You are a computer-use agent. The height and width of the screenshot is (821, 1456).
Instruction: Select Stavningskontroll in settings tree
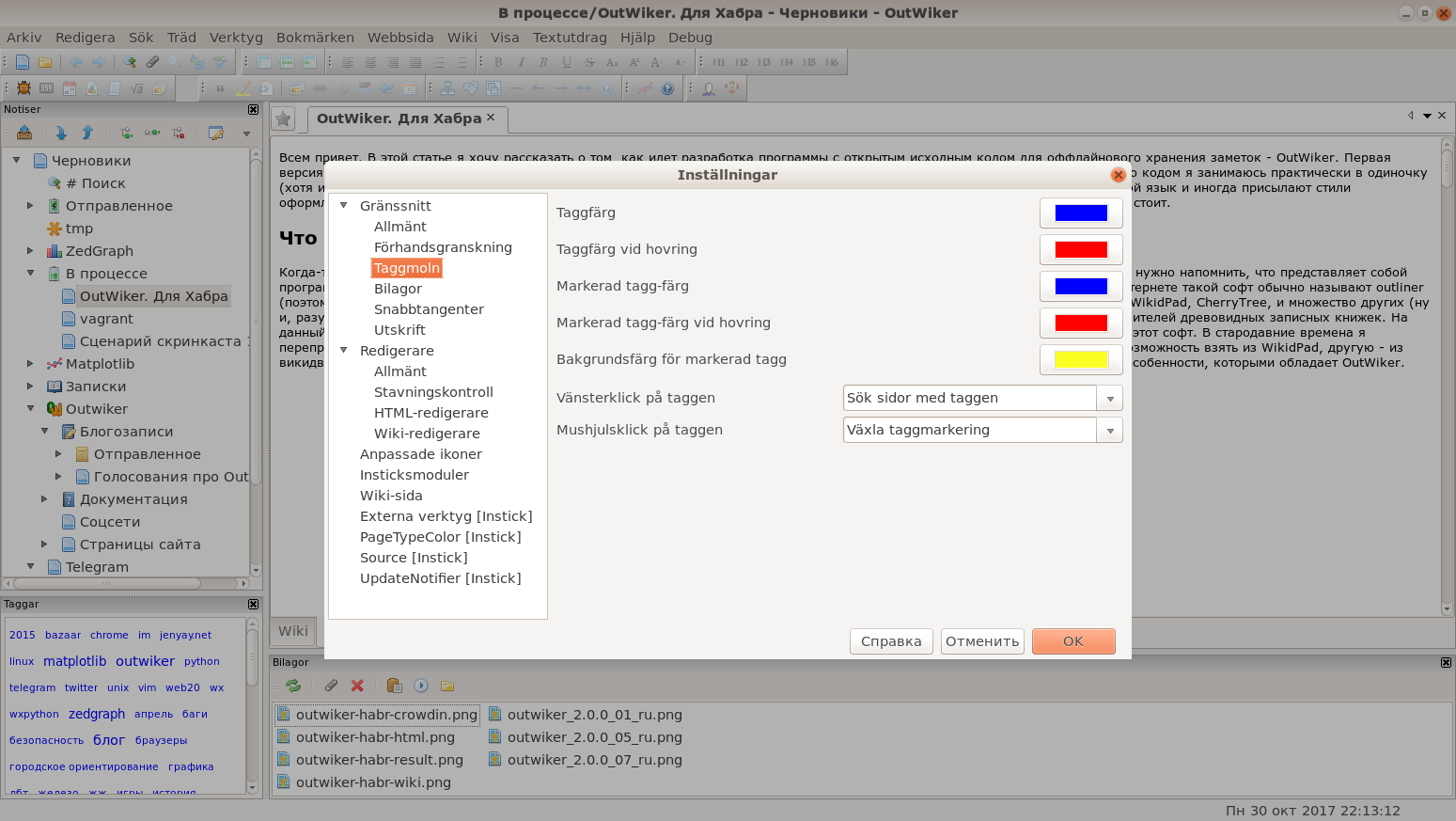[433, 392]
